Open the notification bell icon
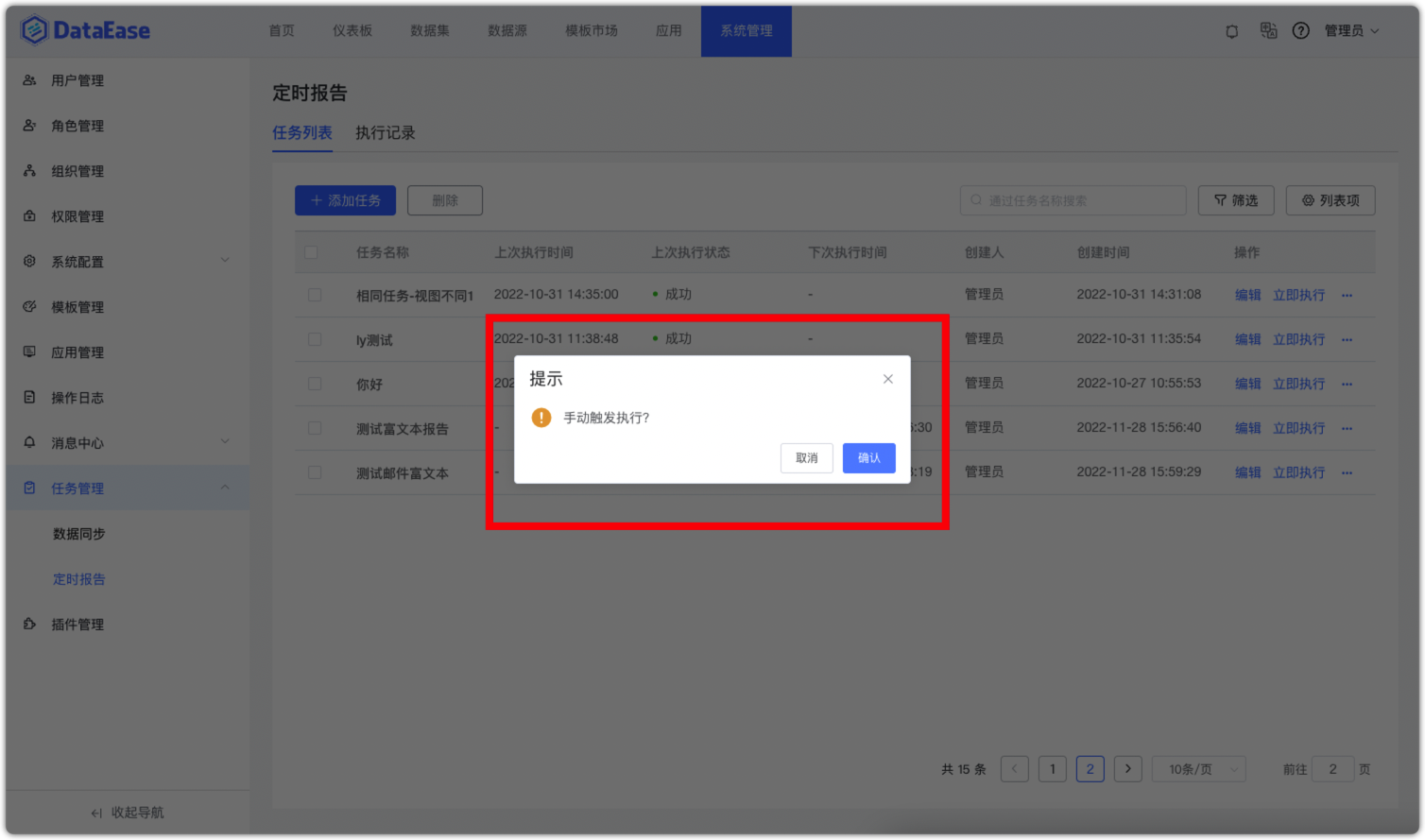 [1231, 30]
